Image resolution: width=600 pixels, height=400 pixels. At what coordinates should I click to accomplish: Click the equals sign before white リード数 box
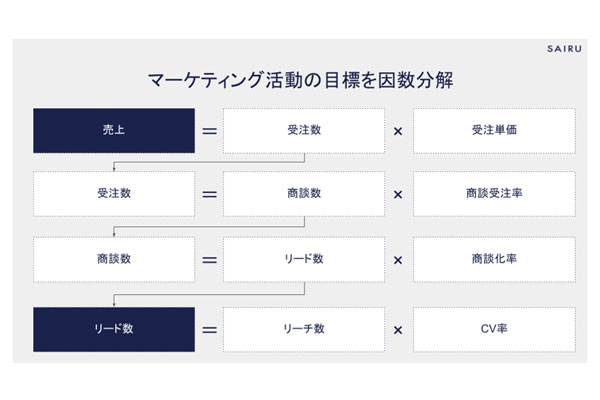[x=209, y=259]
